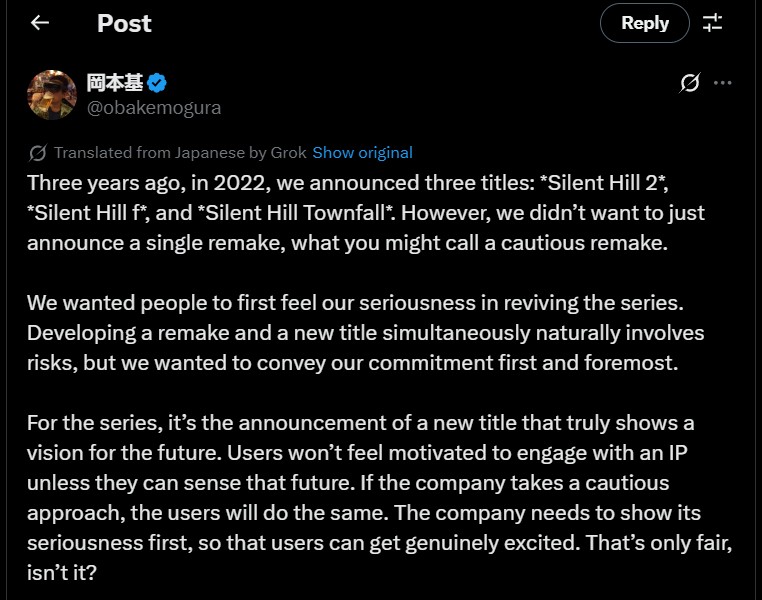Viewport: 762px width, 600px height.
Task: Toggle translation with Show original
Action: coord(362,153)
